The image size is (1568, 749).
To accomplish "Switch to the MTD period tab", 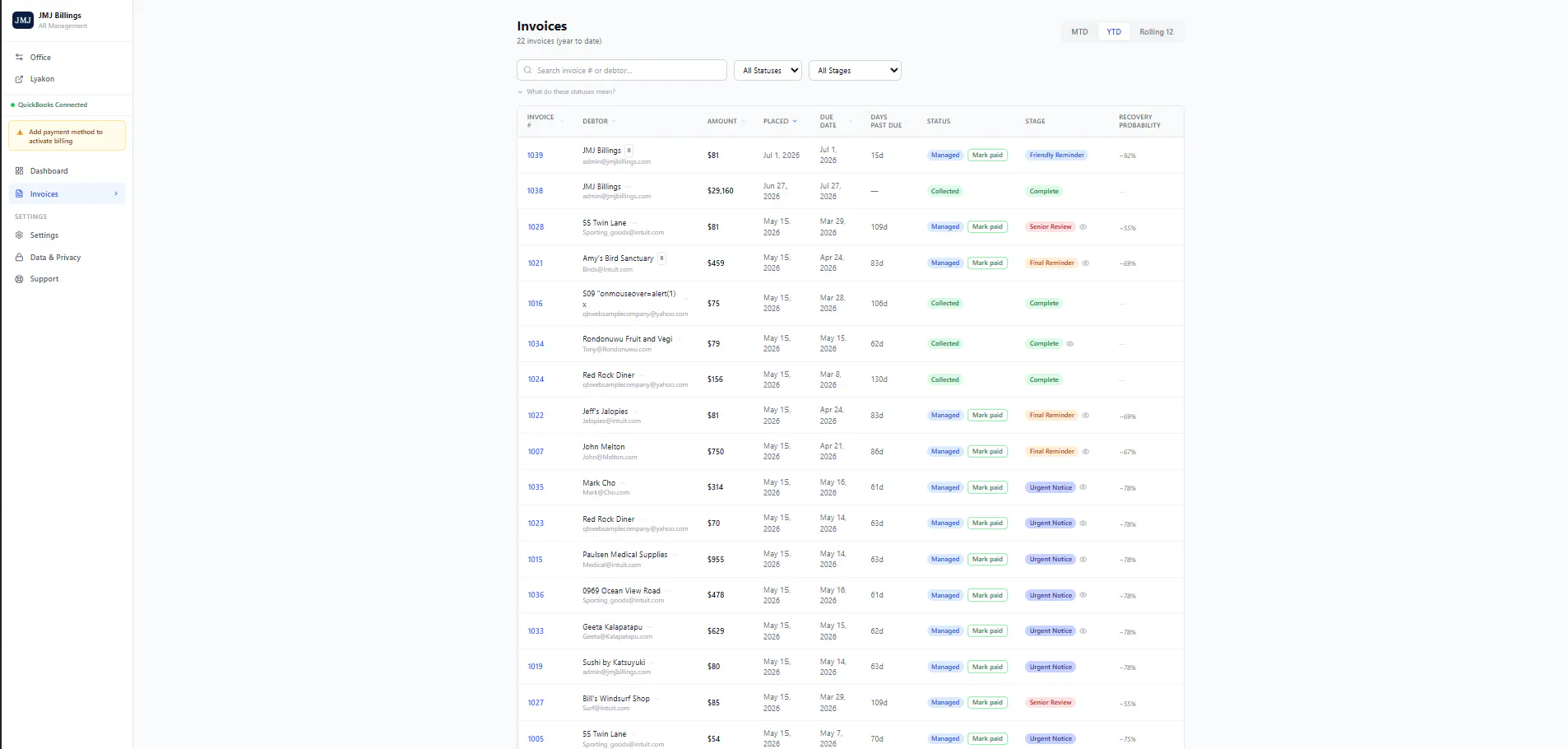I will [1079, 32].
